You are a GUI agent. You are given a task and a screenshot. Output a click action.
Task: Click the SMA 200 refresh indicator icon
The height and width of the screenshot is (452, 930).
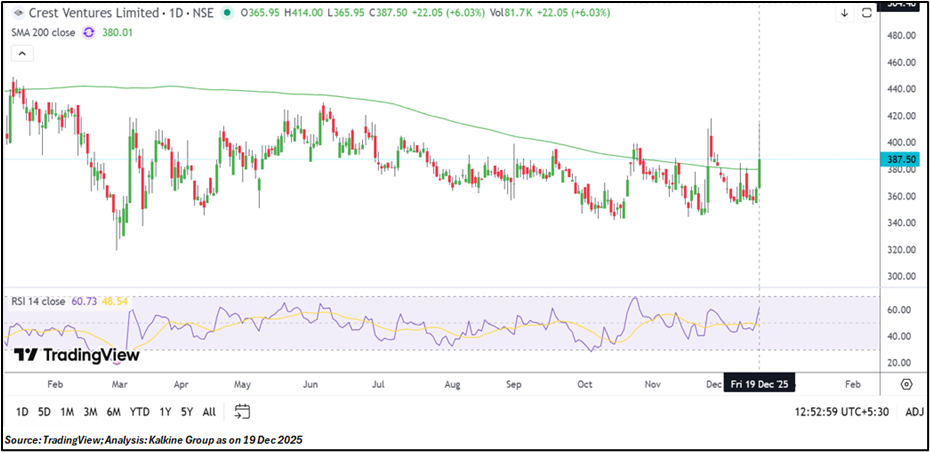pyautogui.click(x=89, y=32)
